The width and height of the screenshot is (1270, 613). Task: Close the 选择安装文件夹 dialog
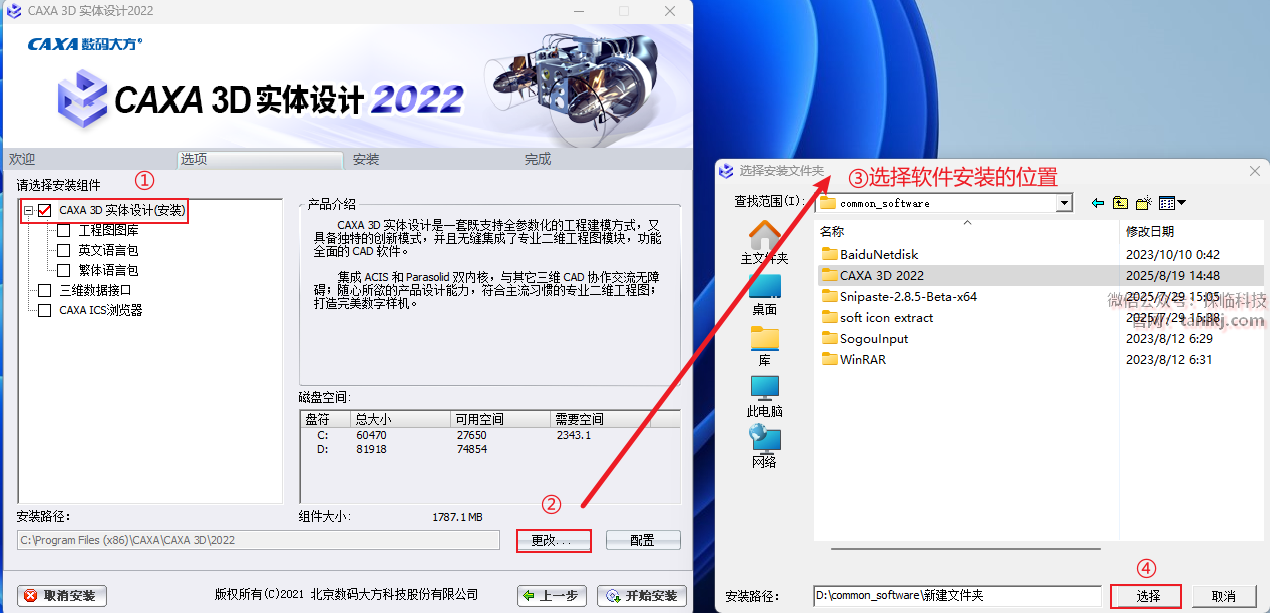click(1255, 171)
